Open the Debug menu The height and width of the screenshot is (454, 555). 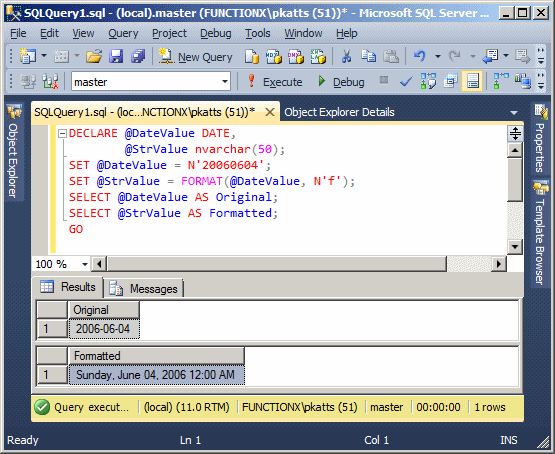pyautogui.click(x=216, y=33)
